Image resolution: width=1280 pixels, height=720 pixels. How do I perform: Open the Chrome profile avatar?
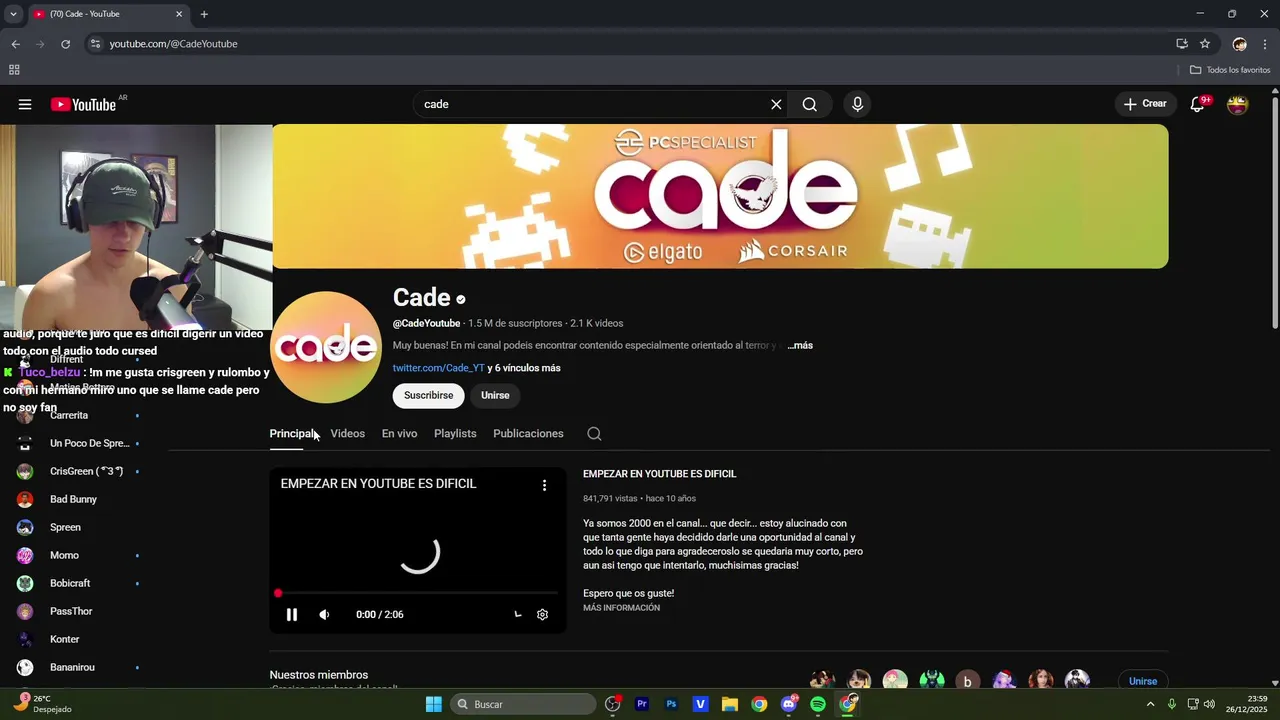[x=1240, y=44]
